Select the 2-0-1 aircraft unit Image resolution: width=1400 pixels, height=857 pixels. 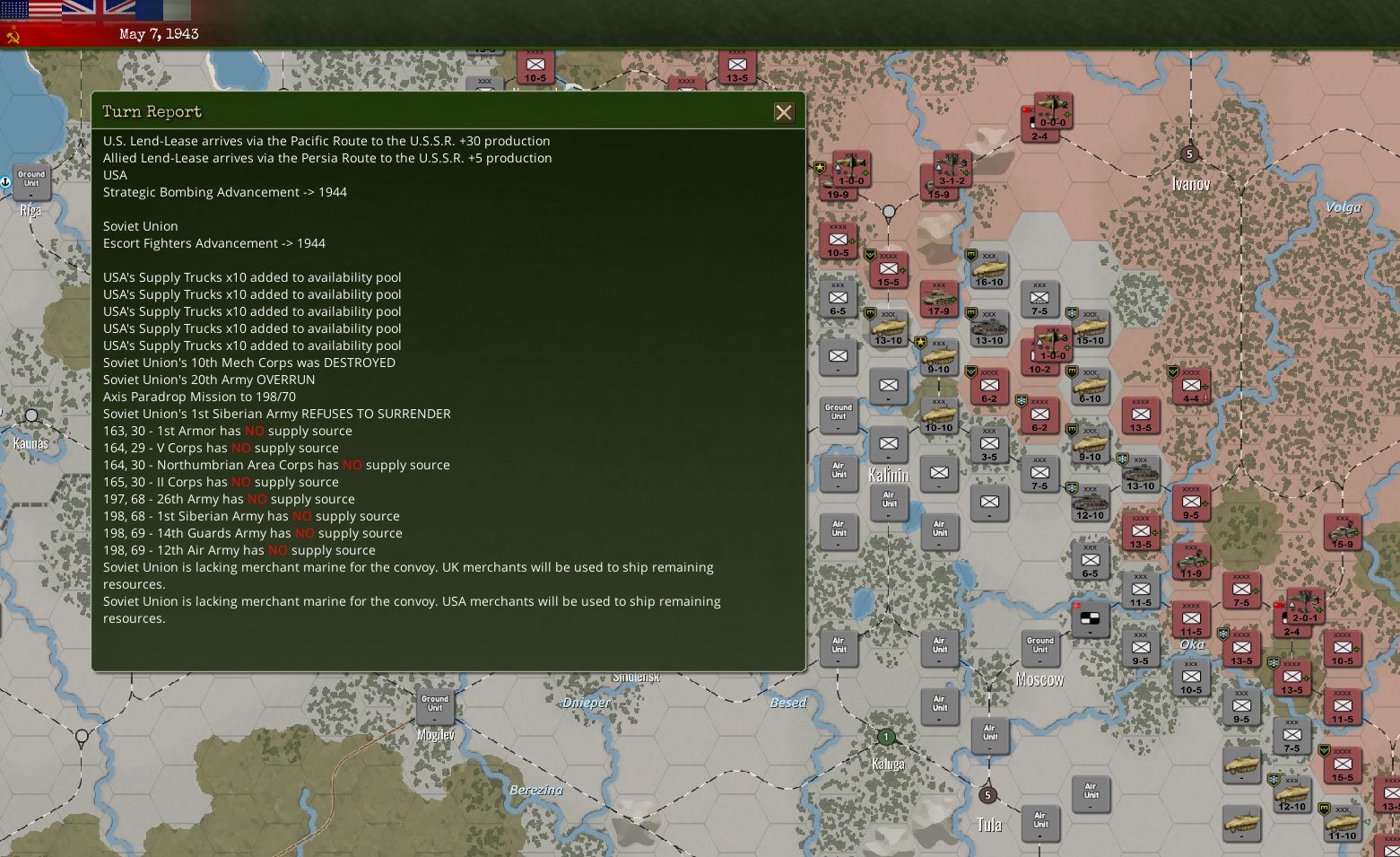(x=1305, y=607)
